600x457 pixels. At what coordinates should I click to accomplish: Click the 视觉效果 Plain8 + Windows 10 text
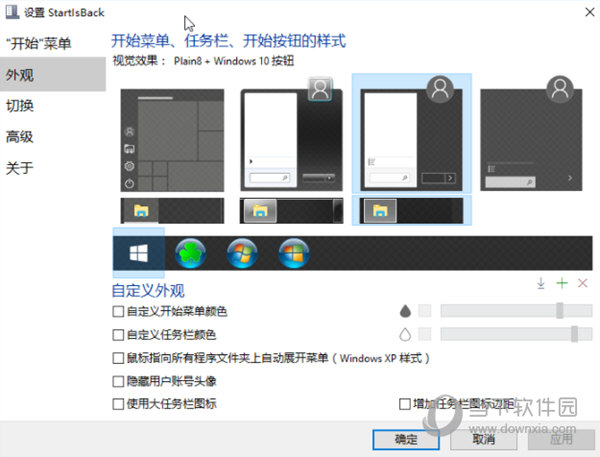click(203, 61)
